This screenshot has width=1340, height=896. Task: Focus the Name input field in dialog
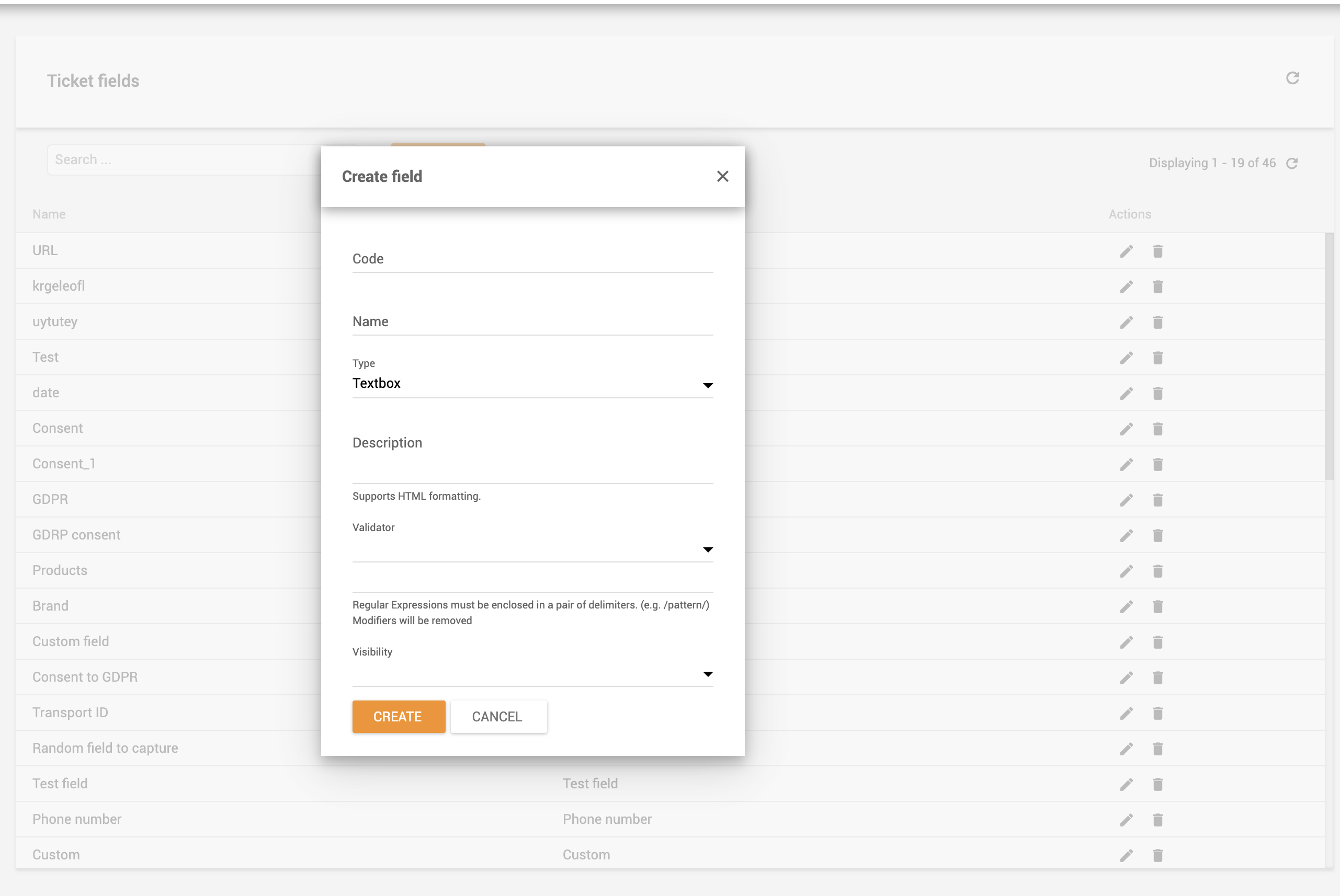coord(533,321)
